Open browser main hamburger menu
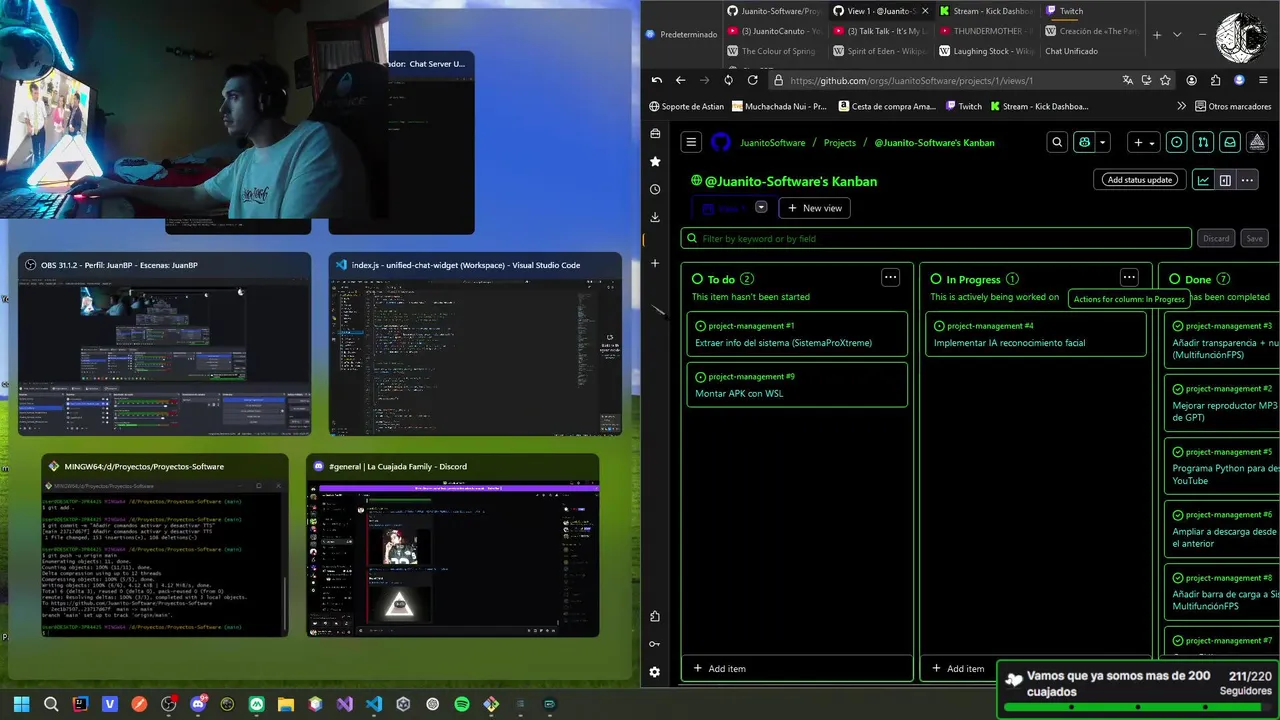This screenshot has height=720, width=1280. [1263, 80]
